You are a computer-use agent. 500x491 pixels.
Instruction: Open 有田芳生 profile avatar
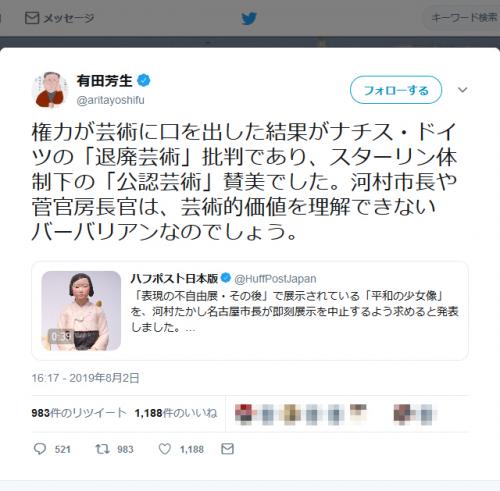pyautogui.click(x=50, y=90)
